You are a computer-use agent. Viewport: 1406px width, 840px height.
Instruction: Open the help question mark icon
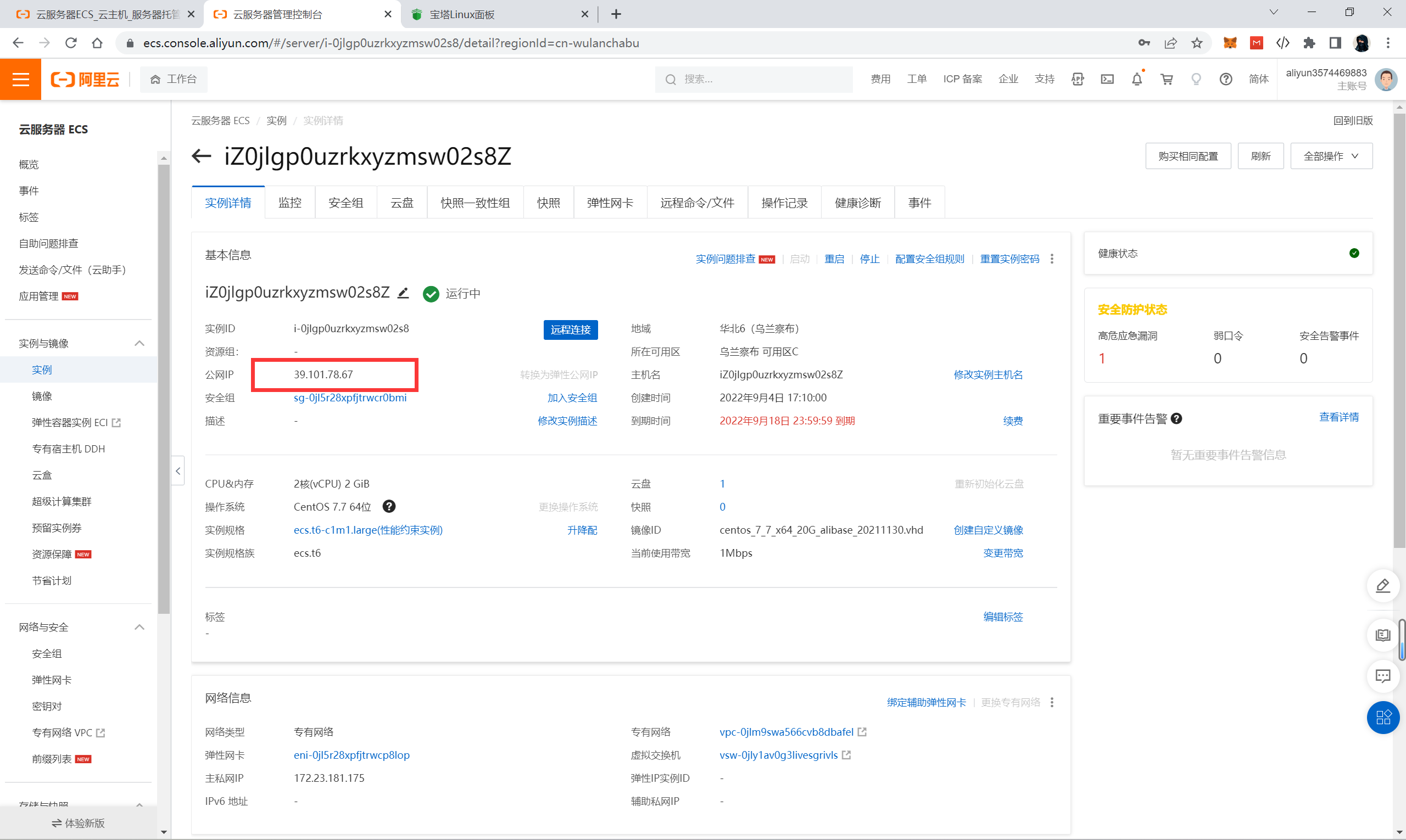tap(1225, 79)
